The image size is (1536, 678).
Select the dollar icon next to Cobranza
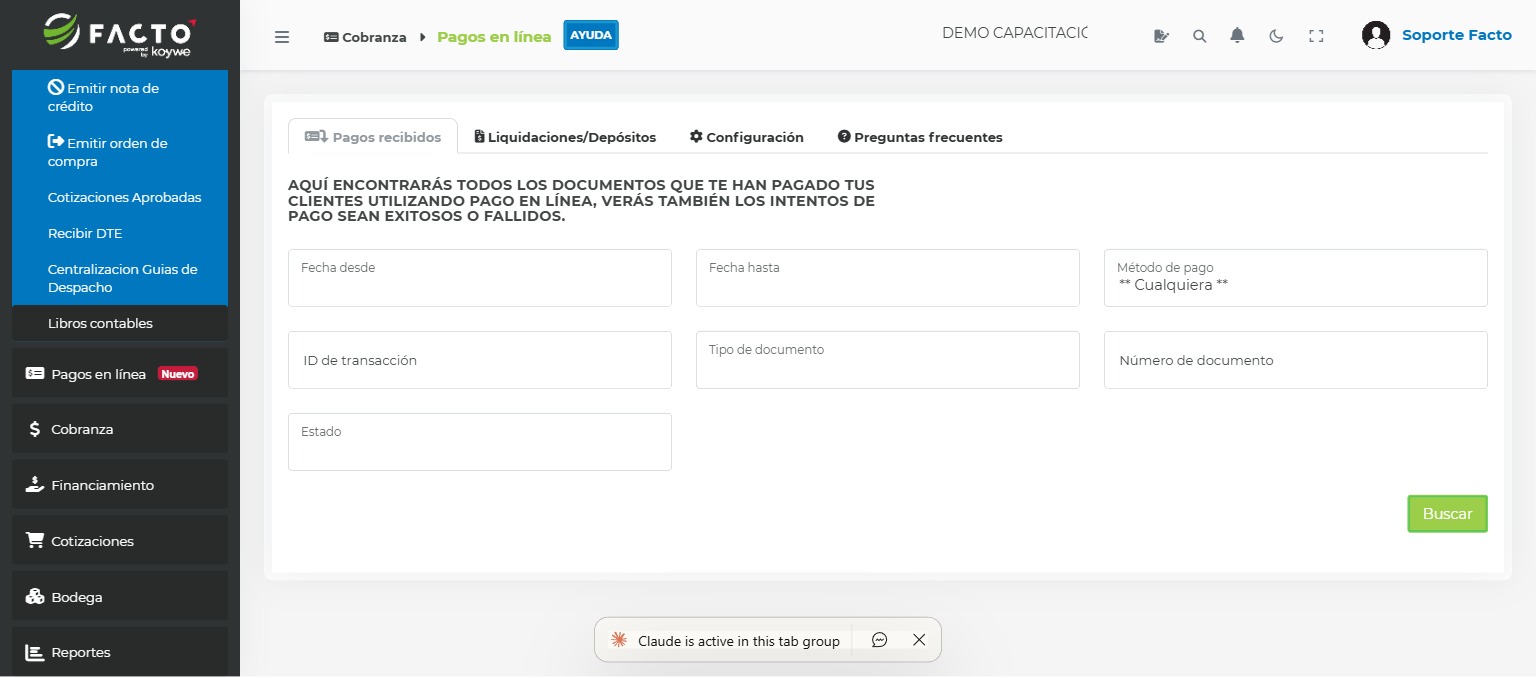pyautogui.click(x=34, y=428)
